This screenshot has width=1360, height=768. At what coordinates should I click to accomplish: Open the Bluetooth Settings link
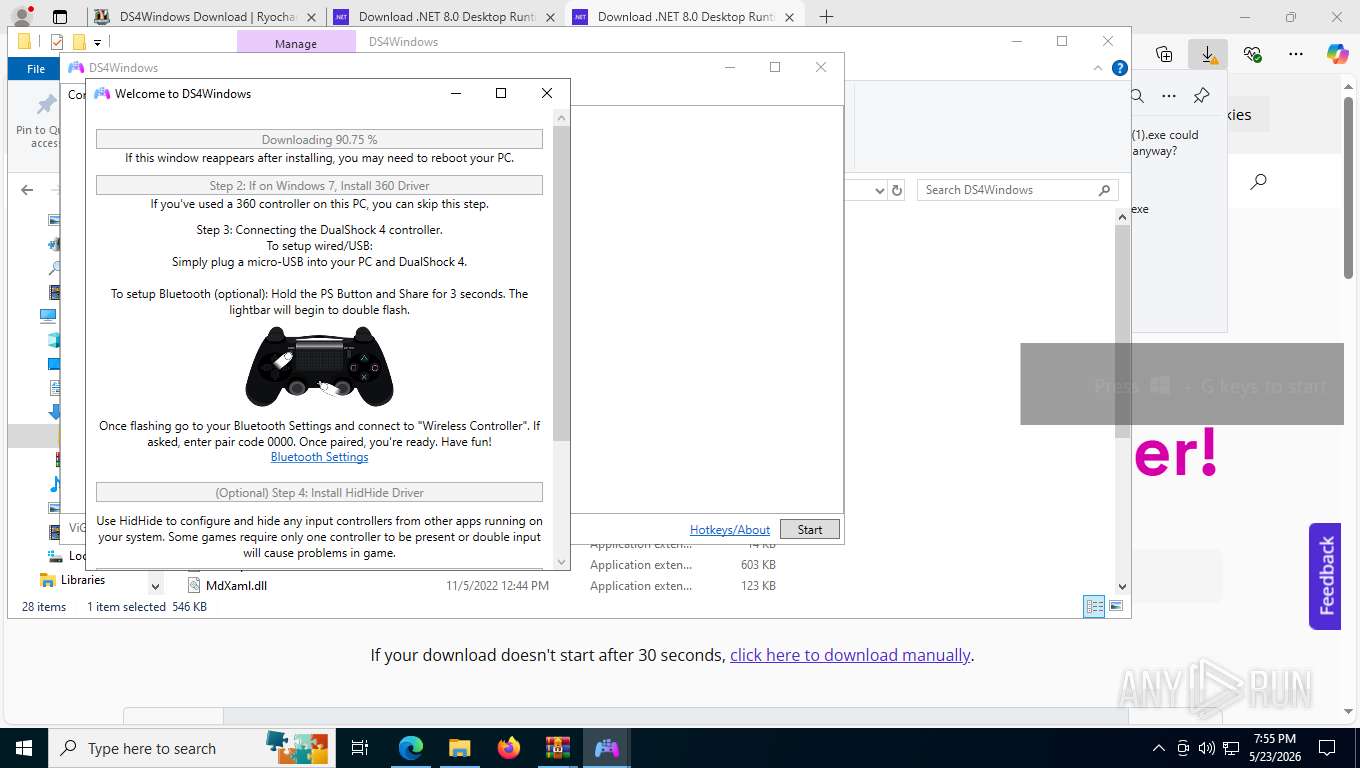(x=319, y=457)
